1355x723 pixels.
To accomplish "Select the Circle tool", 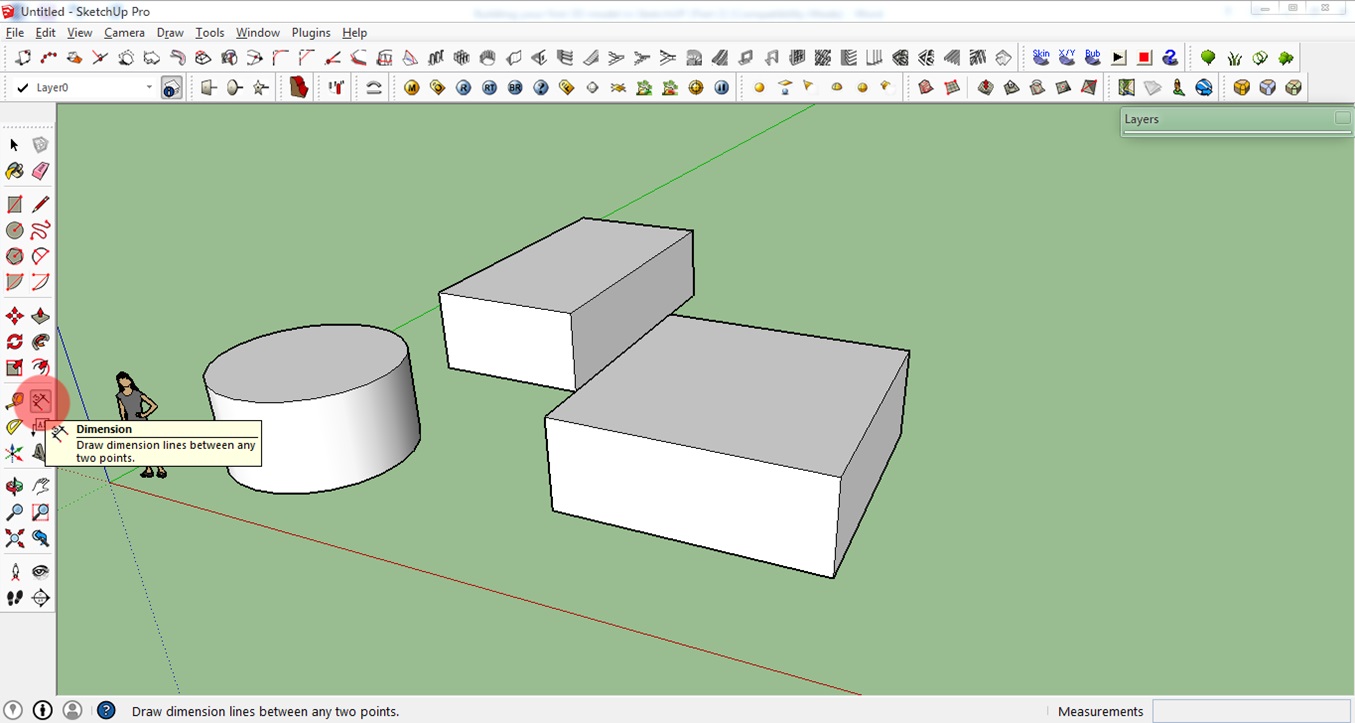I will 13,230.
